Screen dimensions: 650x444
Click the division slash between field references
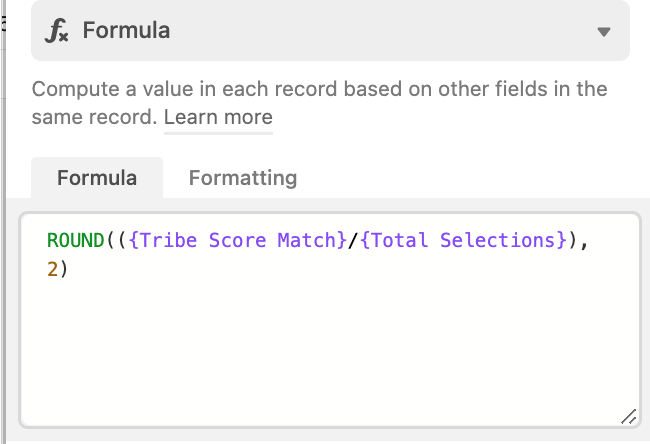pos(353,240)
